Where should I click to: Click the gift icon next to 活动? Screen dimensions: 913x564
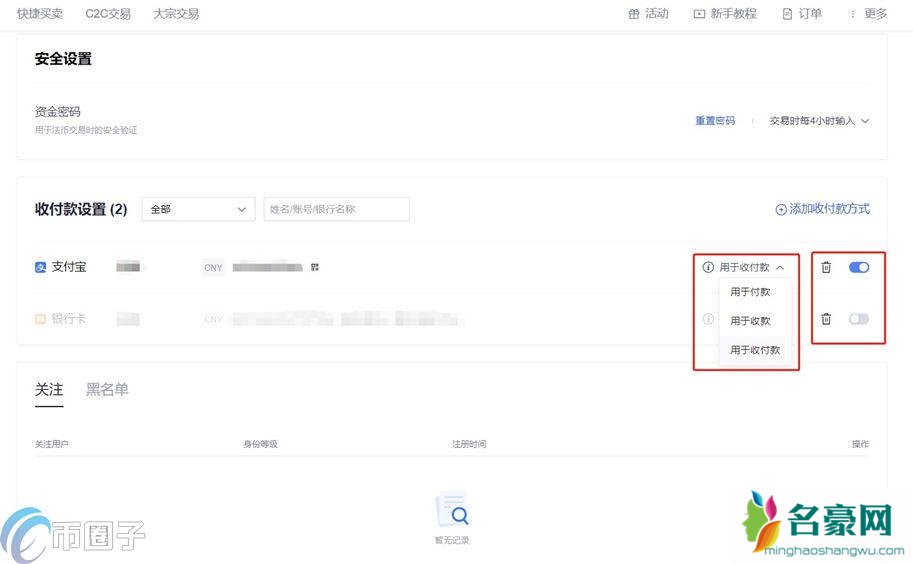pos(634,14)
